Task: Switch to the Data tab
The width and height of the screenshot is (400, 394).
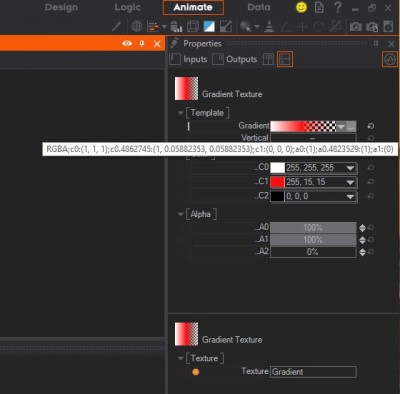Action: (x=259, y=7)
